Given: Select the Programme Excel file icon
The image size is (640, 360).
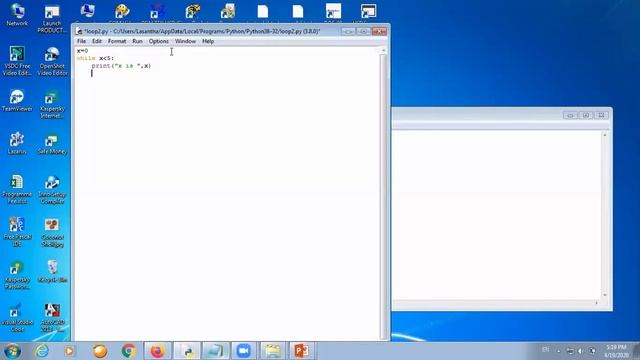Looking at the screenshot, I should (17, 189).
